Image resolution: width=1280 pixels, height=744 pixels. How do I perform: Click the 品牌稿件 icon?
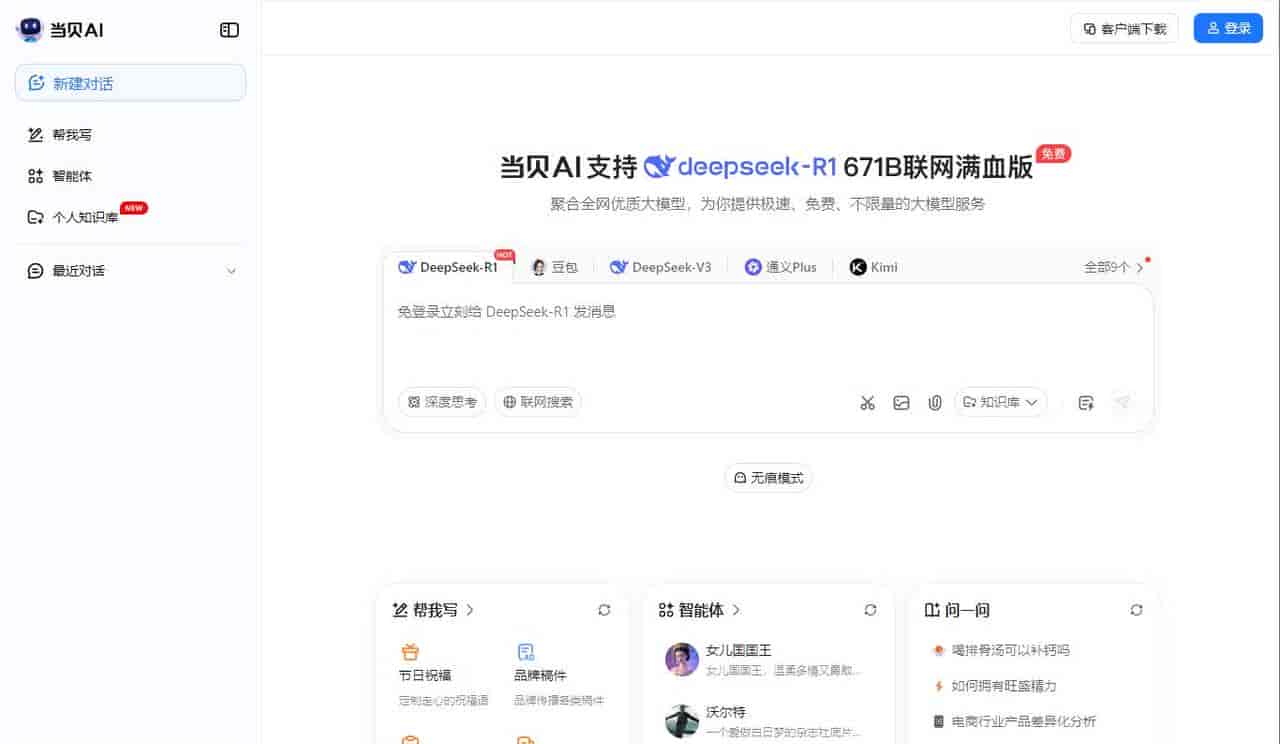coord(525,652)
